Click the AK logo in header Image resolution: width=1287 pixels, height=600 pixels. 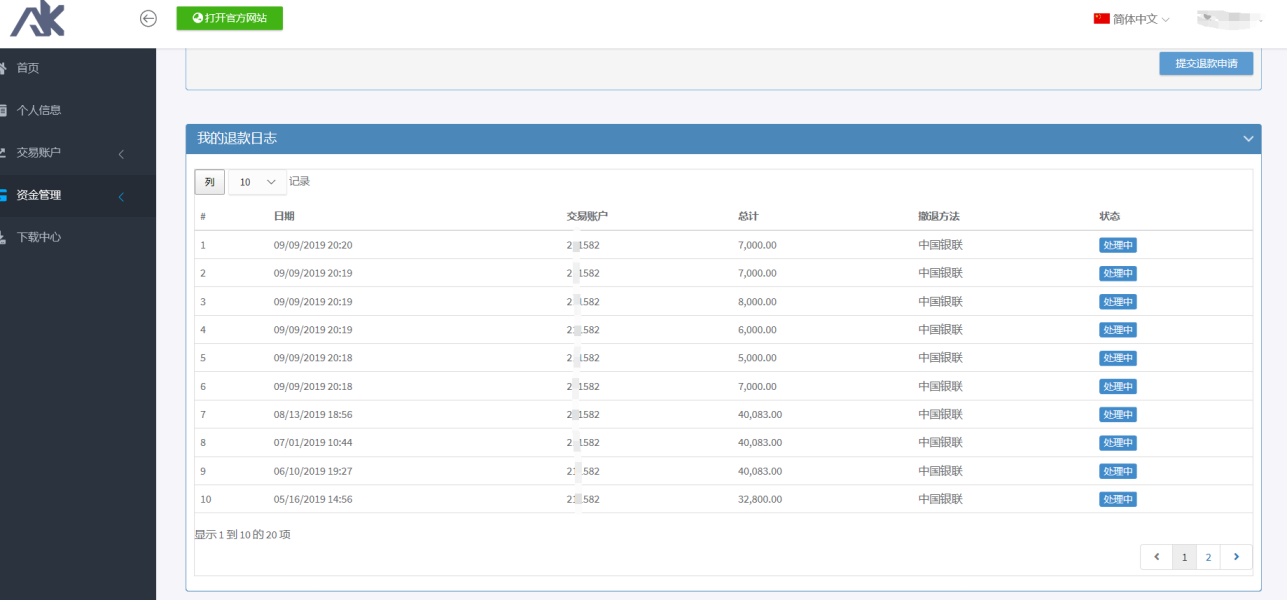pos(37,19)
